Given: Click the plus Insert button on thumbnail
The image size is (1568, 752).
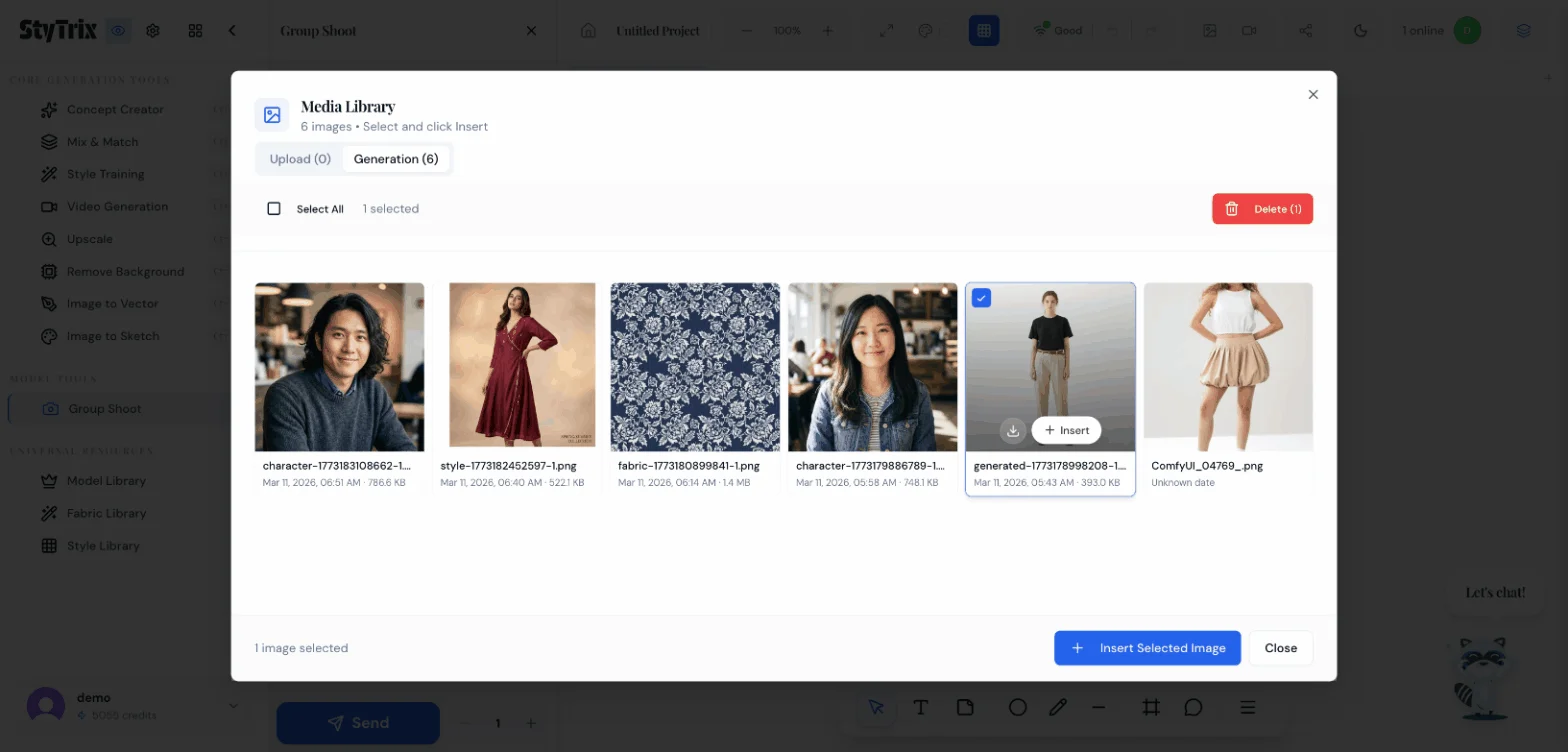Looking at the screenshot, I should pos(1066,430).
